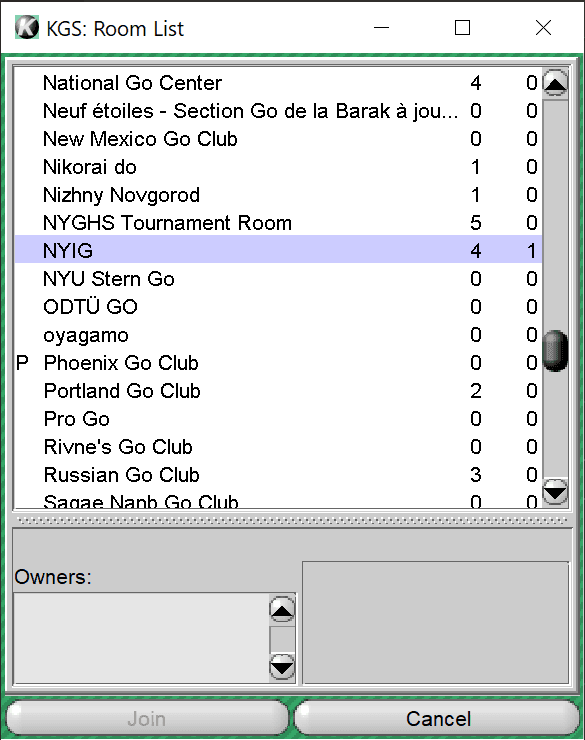Click the dotted divider below room list
Image resolution: width=585 pixels, height=740 pixels.
pyautogui.click(x=292, y=520)
